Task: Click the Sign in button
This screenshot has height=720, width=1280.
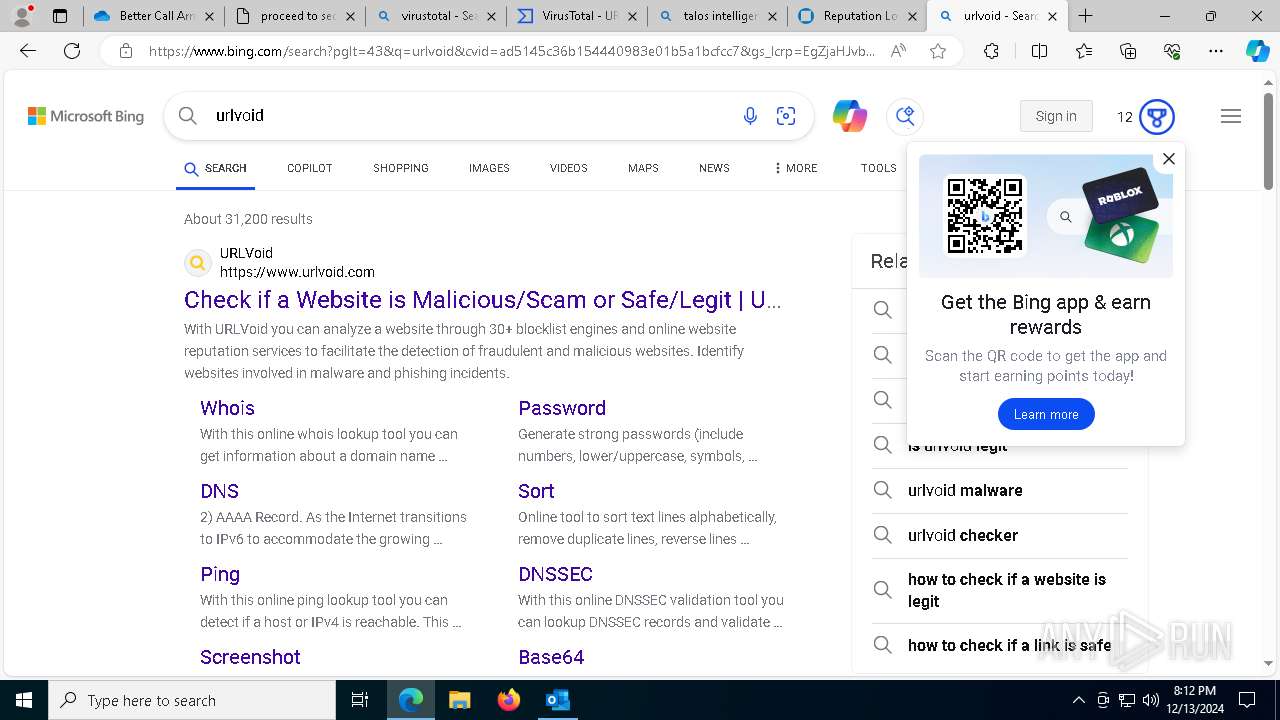Action: click(1056, 116)
